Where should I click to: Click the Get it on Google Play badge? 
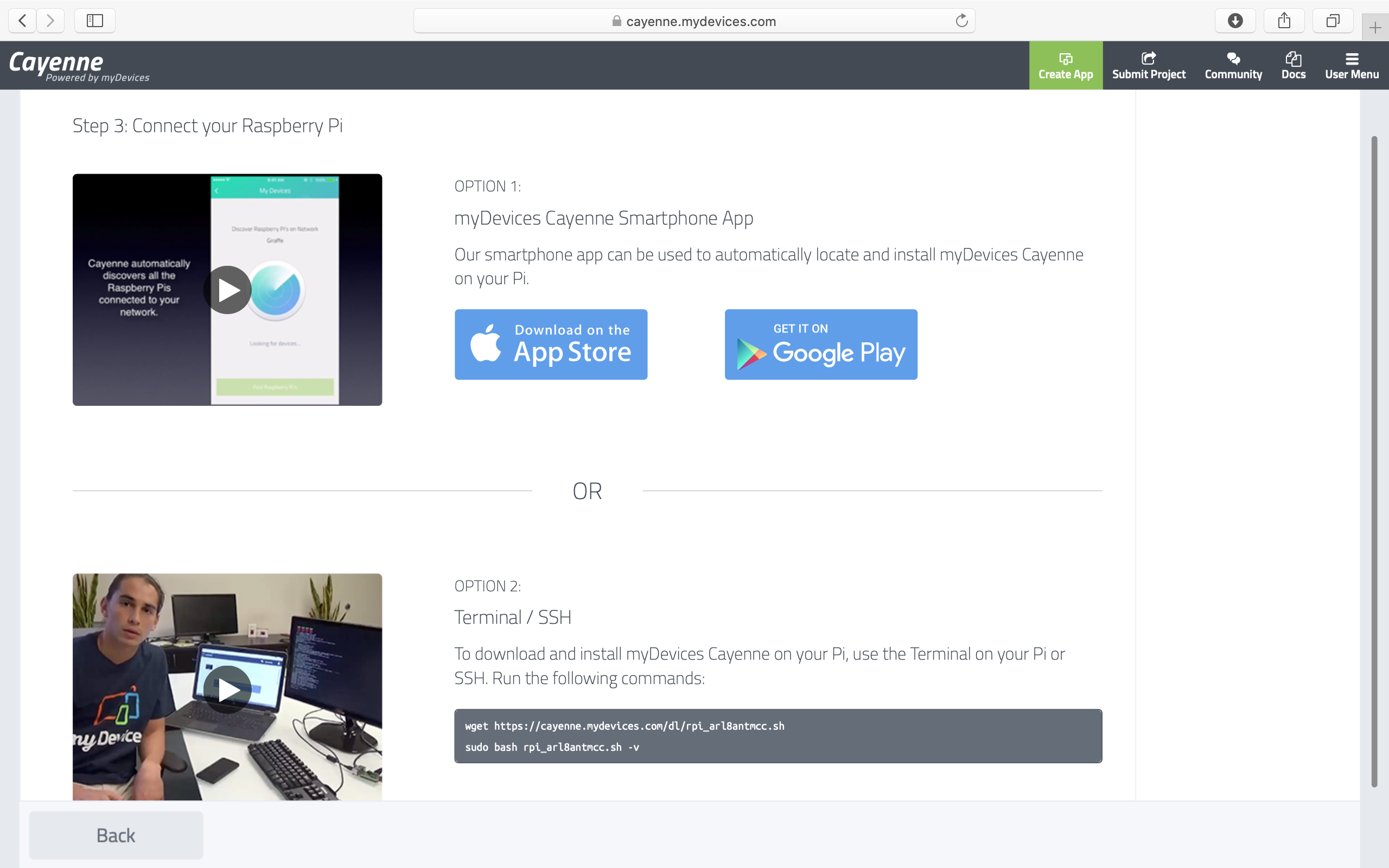point(820,344)
